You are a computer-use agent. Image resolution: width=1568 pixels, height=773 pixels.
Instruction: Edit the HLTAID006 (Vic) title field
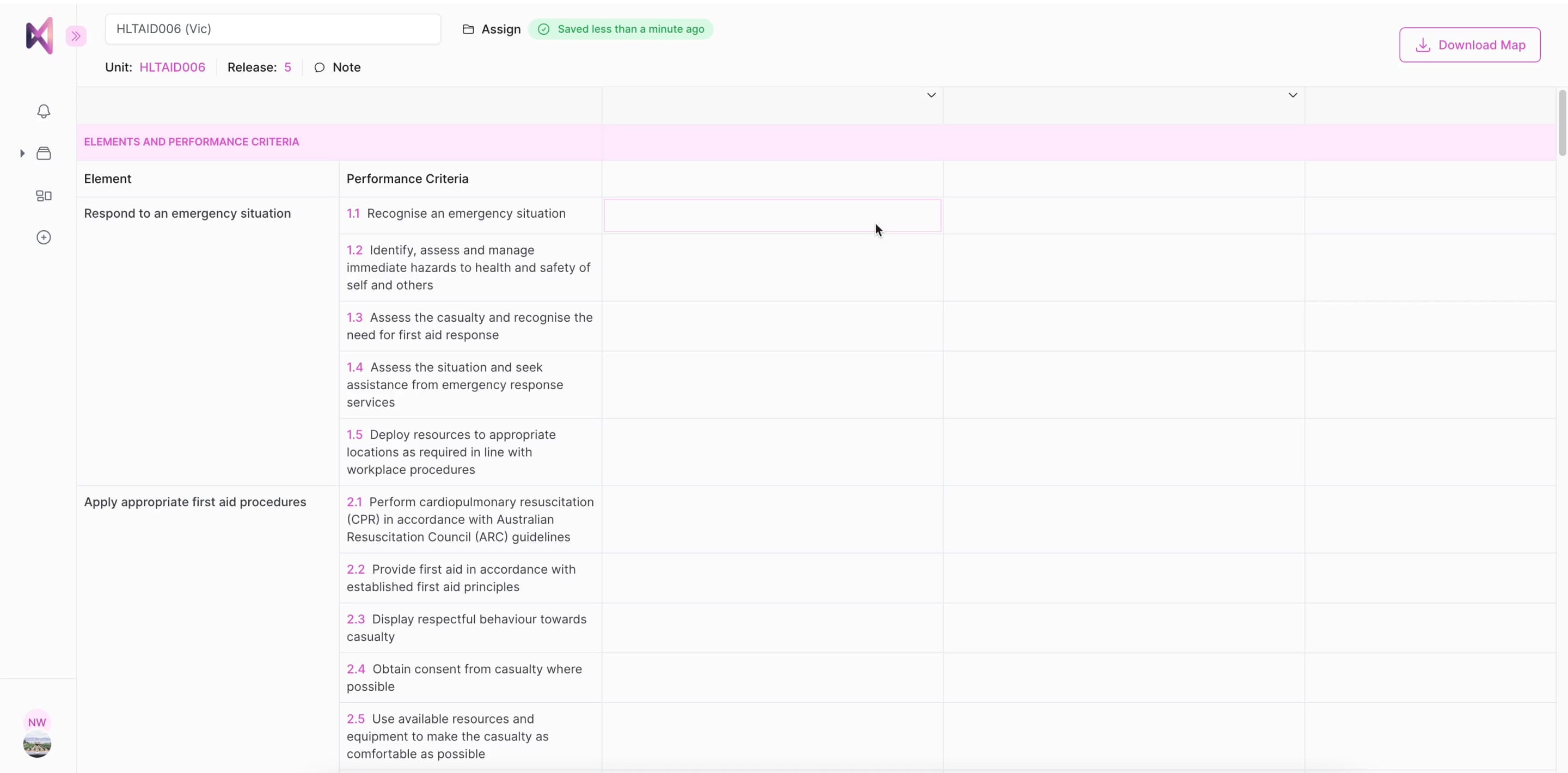click(273, 29)
